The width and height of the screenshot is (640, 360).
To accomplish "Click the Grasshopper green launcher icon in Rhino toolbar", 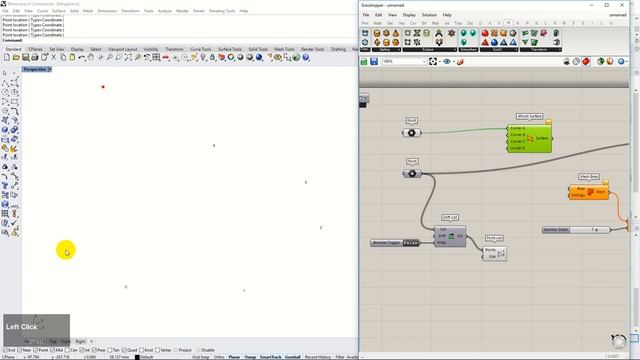I will pyautogui.click(x=296, y=58).
